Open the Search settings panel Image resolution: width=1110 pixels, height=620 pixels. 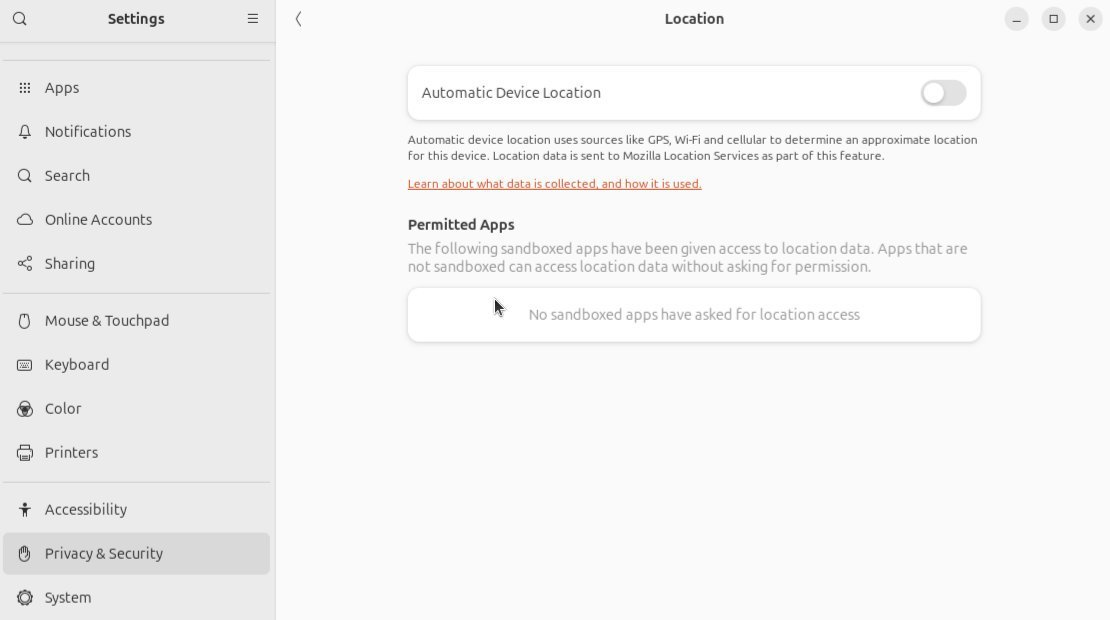pos(67,176)
